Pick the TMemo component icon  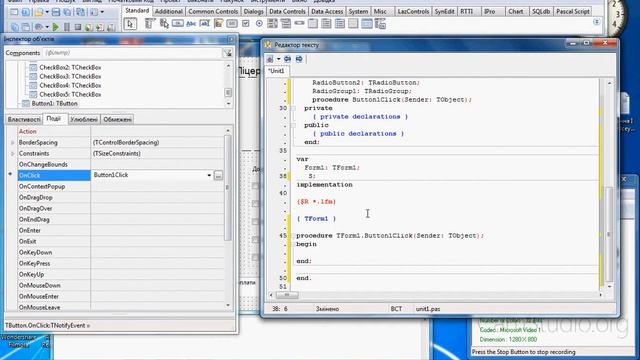(218, 24)
